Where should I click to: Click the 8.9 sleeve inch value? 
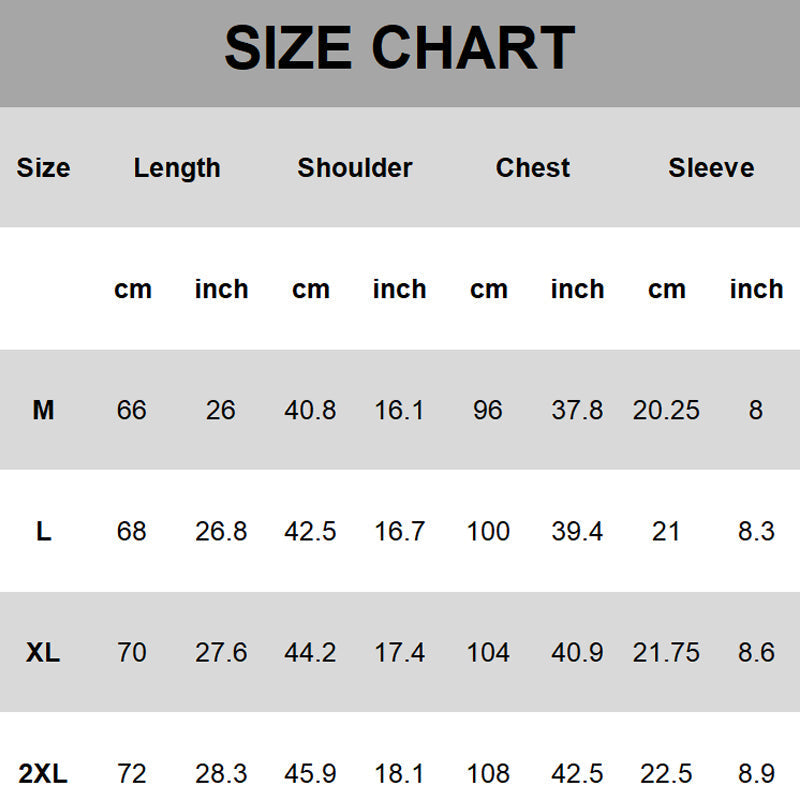click(x=756, y=774)
